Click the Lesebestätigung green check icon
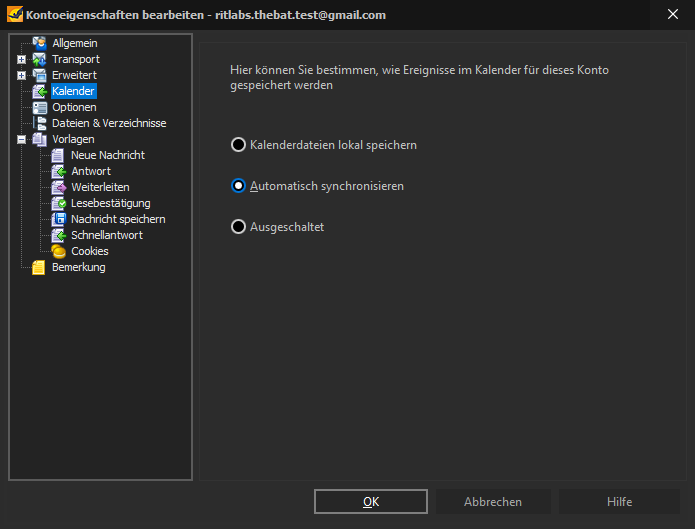The image size is (695, 529). point(59,203)
